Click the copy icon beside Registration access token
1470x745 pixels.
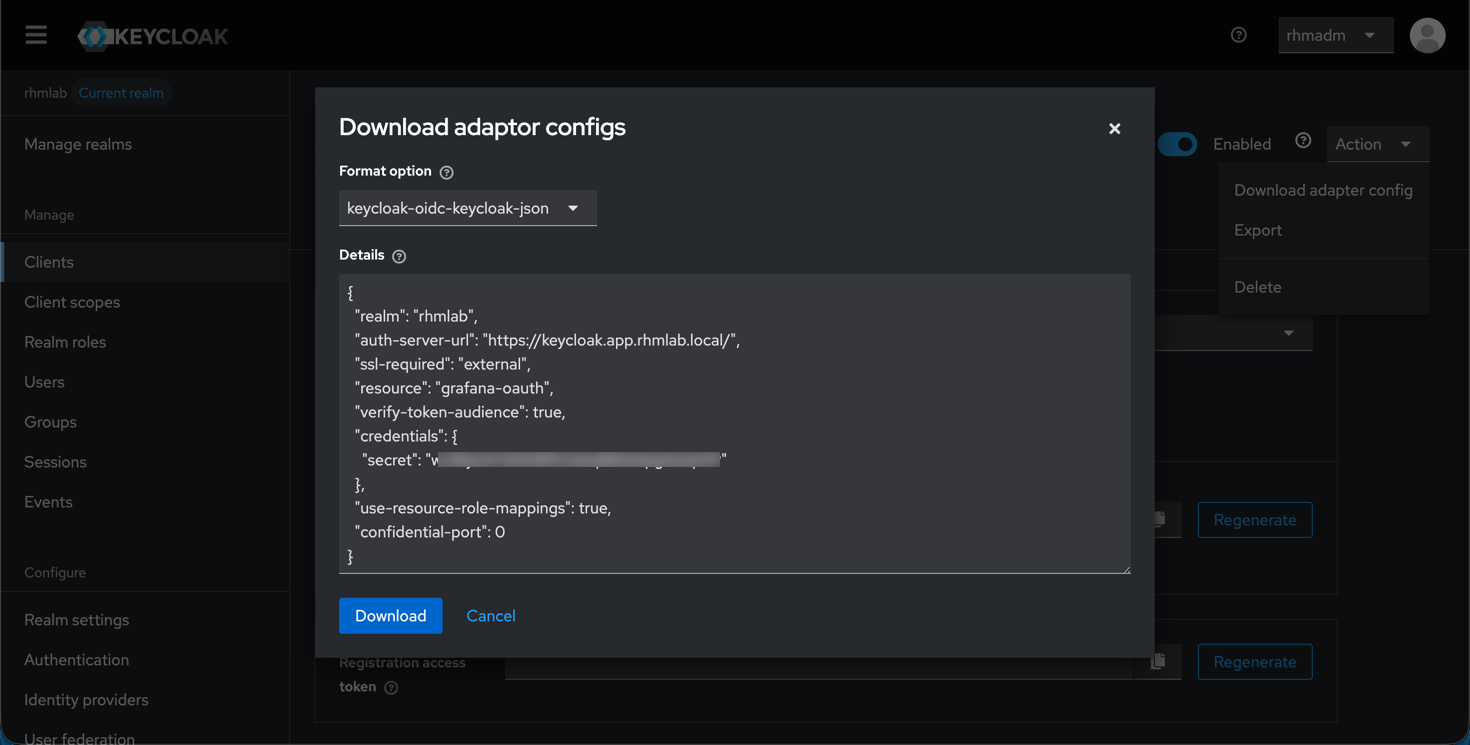pos(1158,661)
